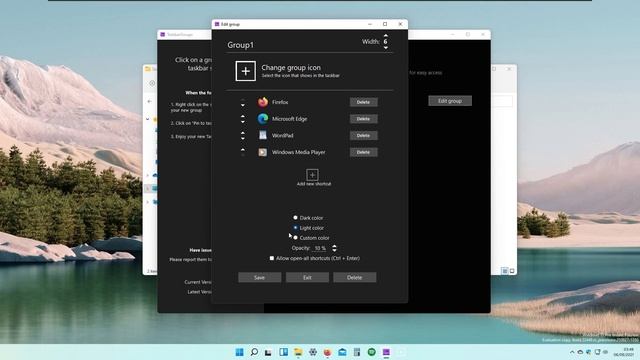Delete the WordPad shortcut
640x360 pixels.
pyautogui.click(x=363, y=136)
